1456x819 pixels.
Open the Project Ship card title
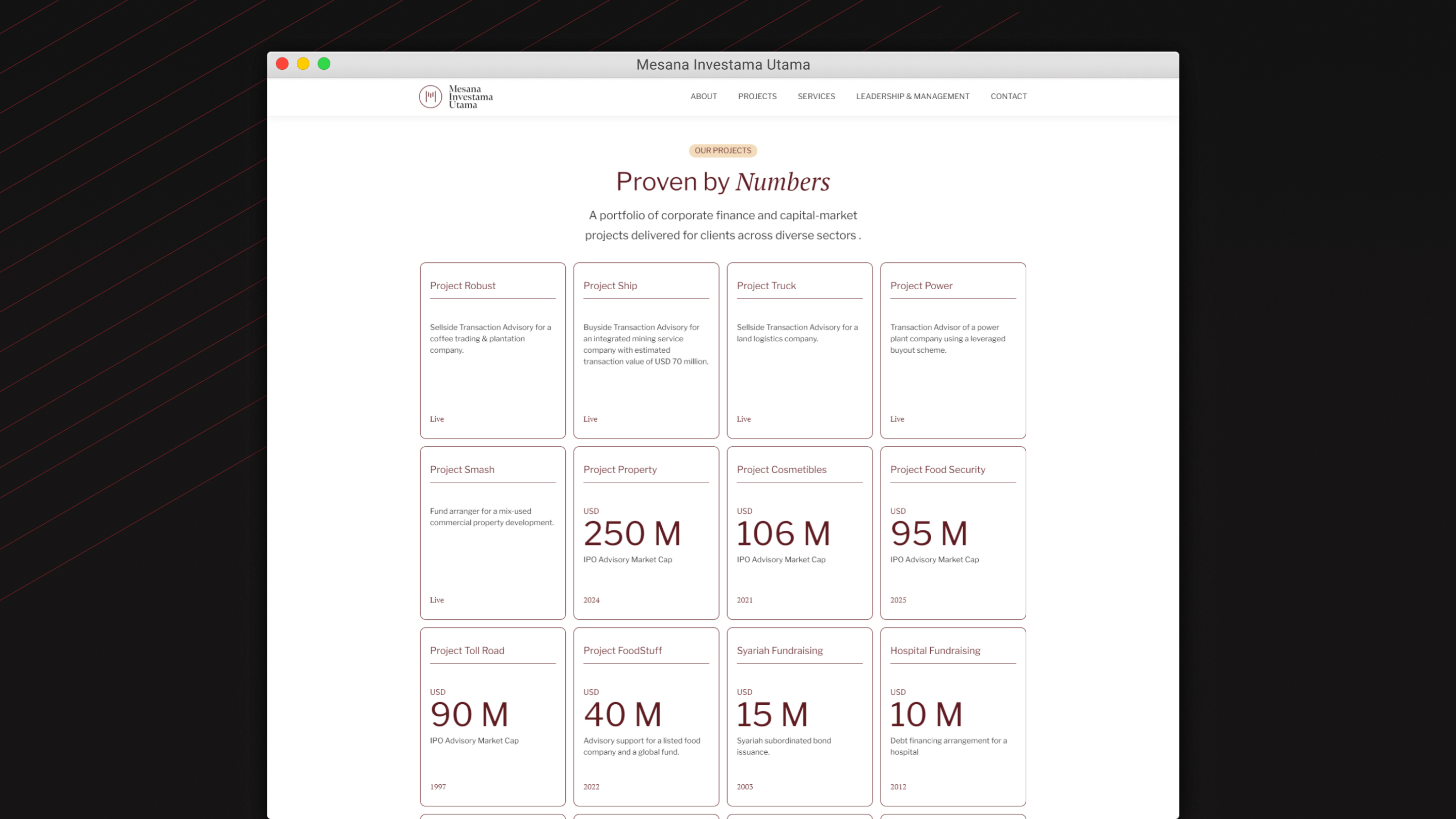(610, 286)
